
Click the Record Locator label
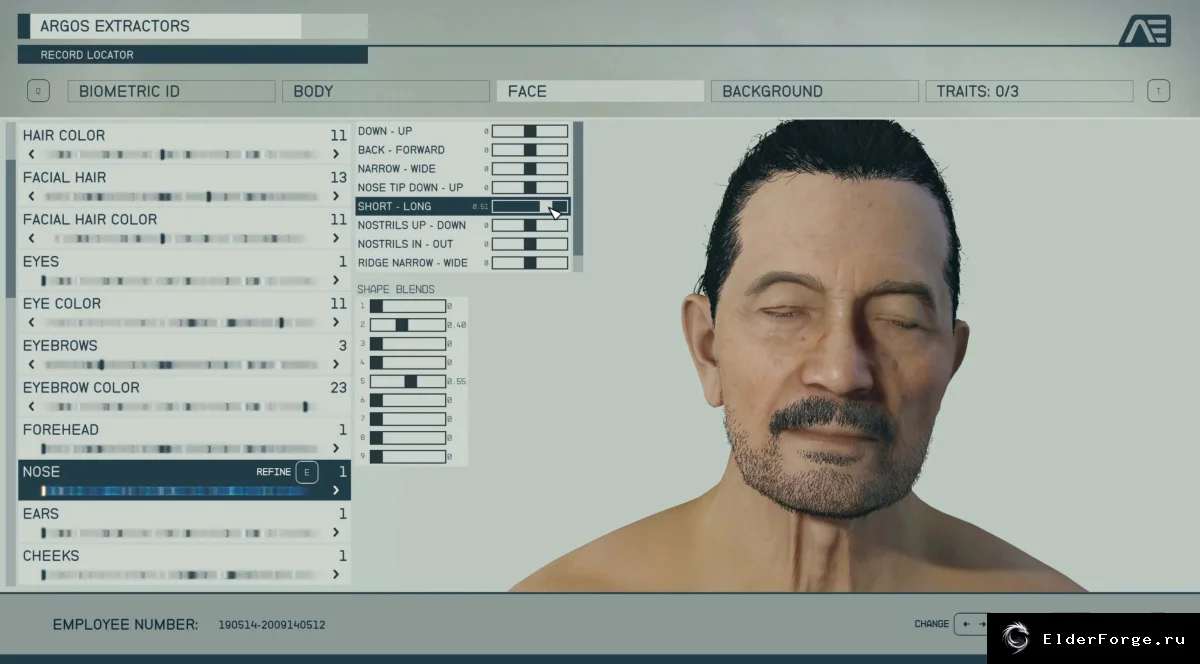[87, 55]
